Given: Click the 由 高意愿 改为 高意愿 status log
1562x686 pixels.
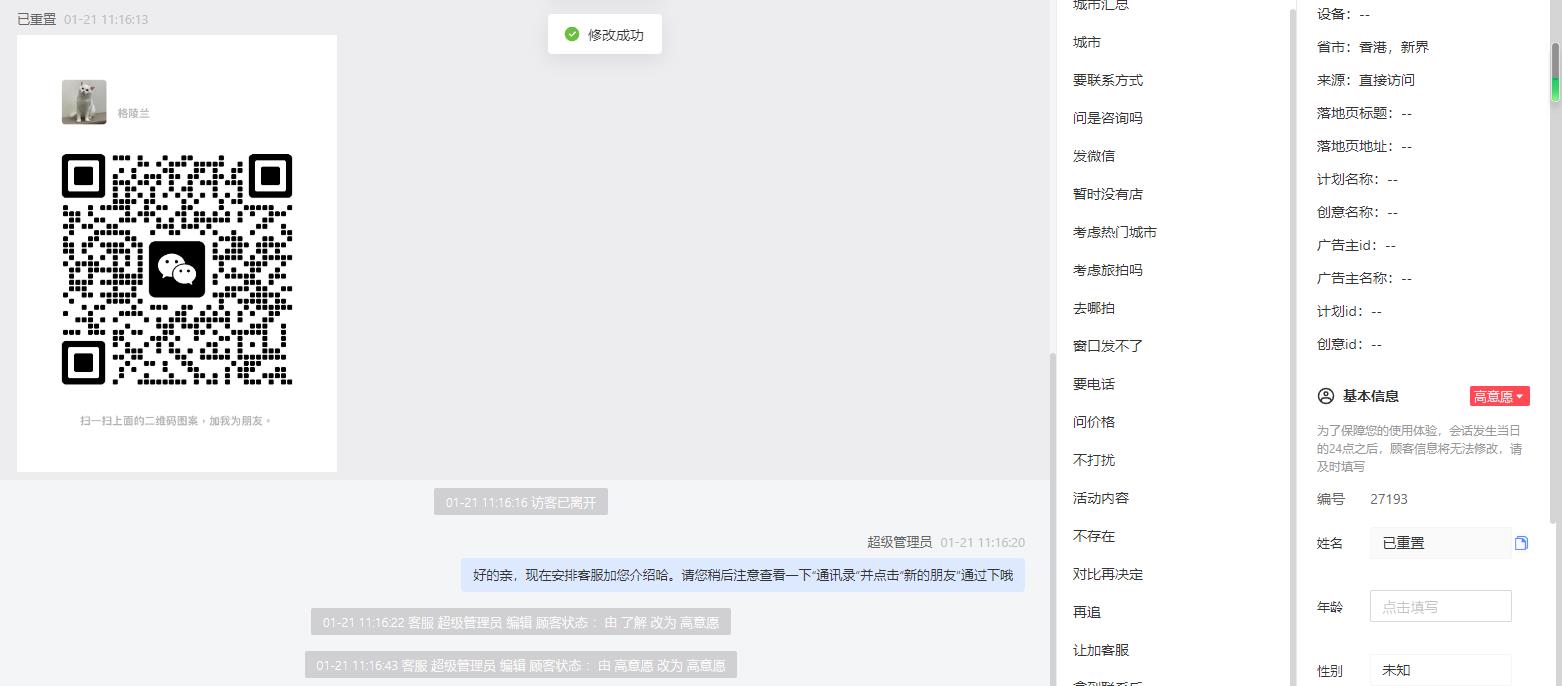Looking at the screenshot, I should pyautogui.click(x=521, y=665).
